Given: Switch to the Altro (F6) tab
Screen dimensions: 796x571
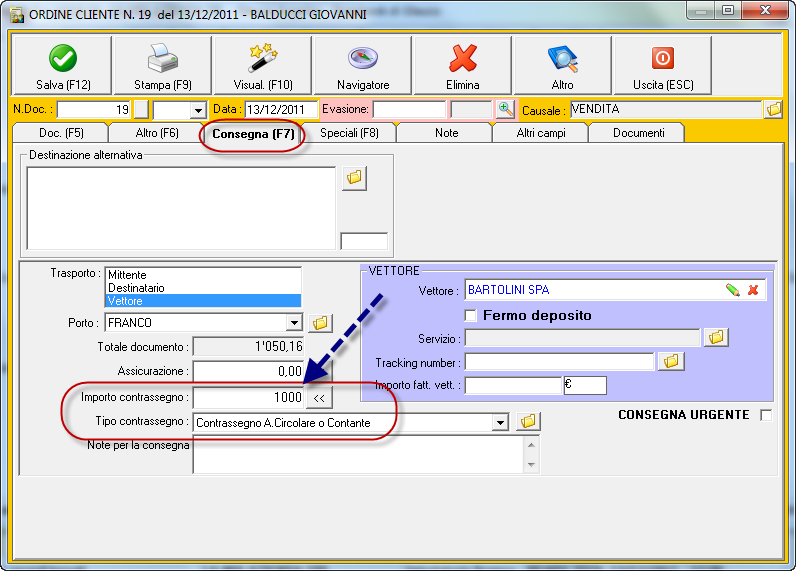Looking at the screenshot, I should coord(157,133).
